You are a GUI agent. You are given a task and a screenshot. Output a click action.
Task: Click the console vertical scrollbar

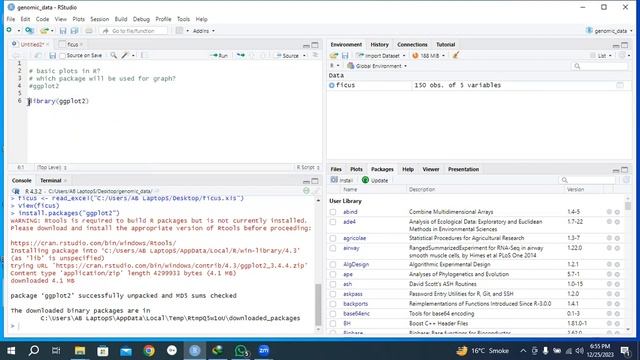(x=318, y=304)
